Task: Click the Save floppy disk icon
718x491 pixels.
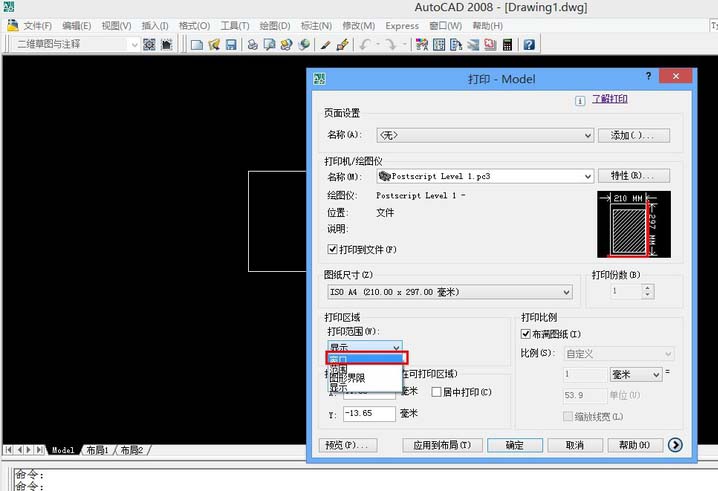Action: click(231, 44)
